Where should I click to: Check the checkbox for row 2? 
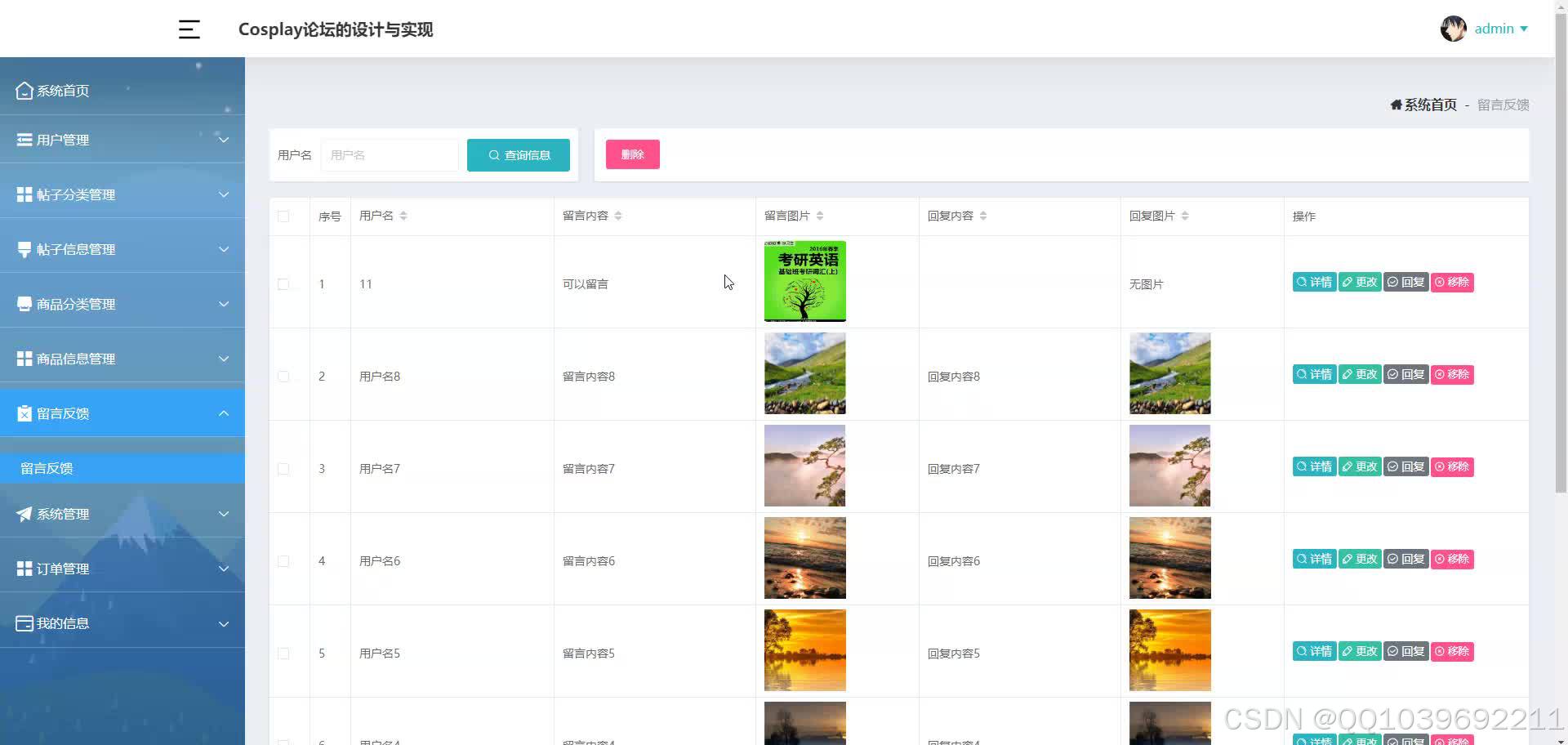tap(283, 377)
